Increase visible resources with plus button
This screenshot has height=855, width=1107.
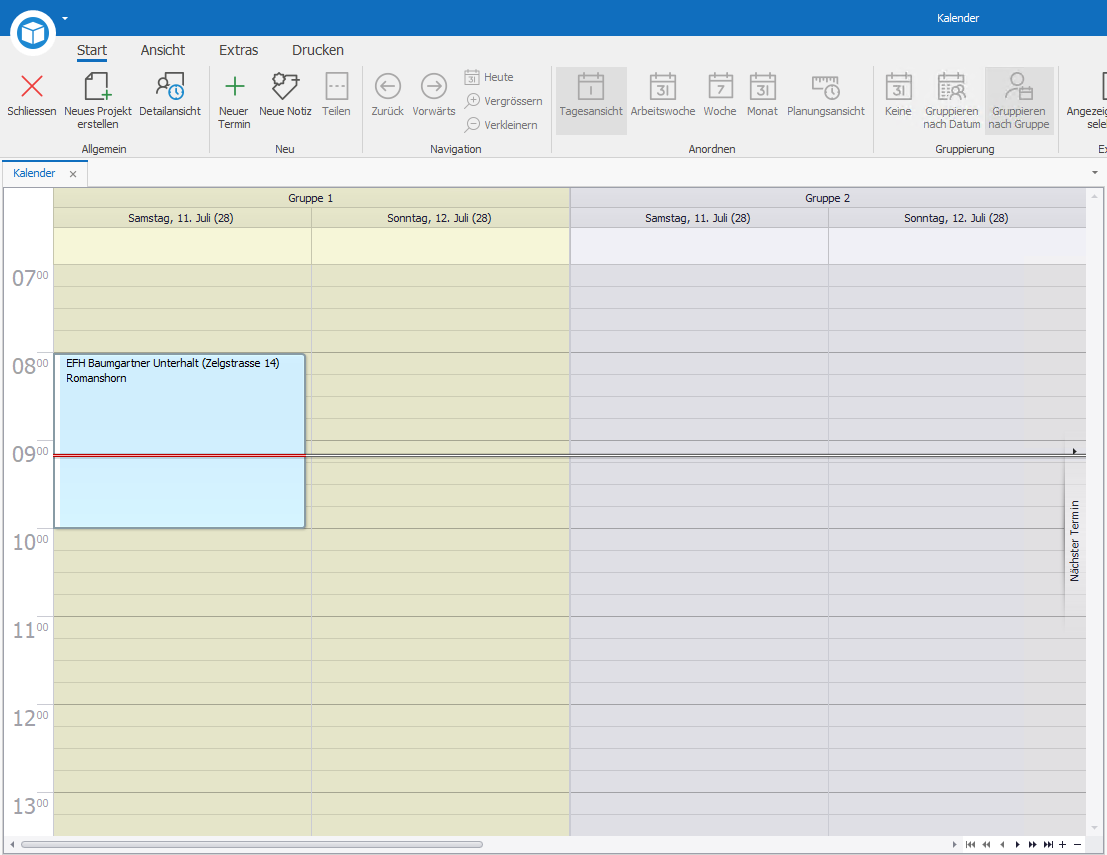[x=1063, y=844]
